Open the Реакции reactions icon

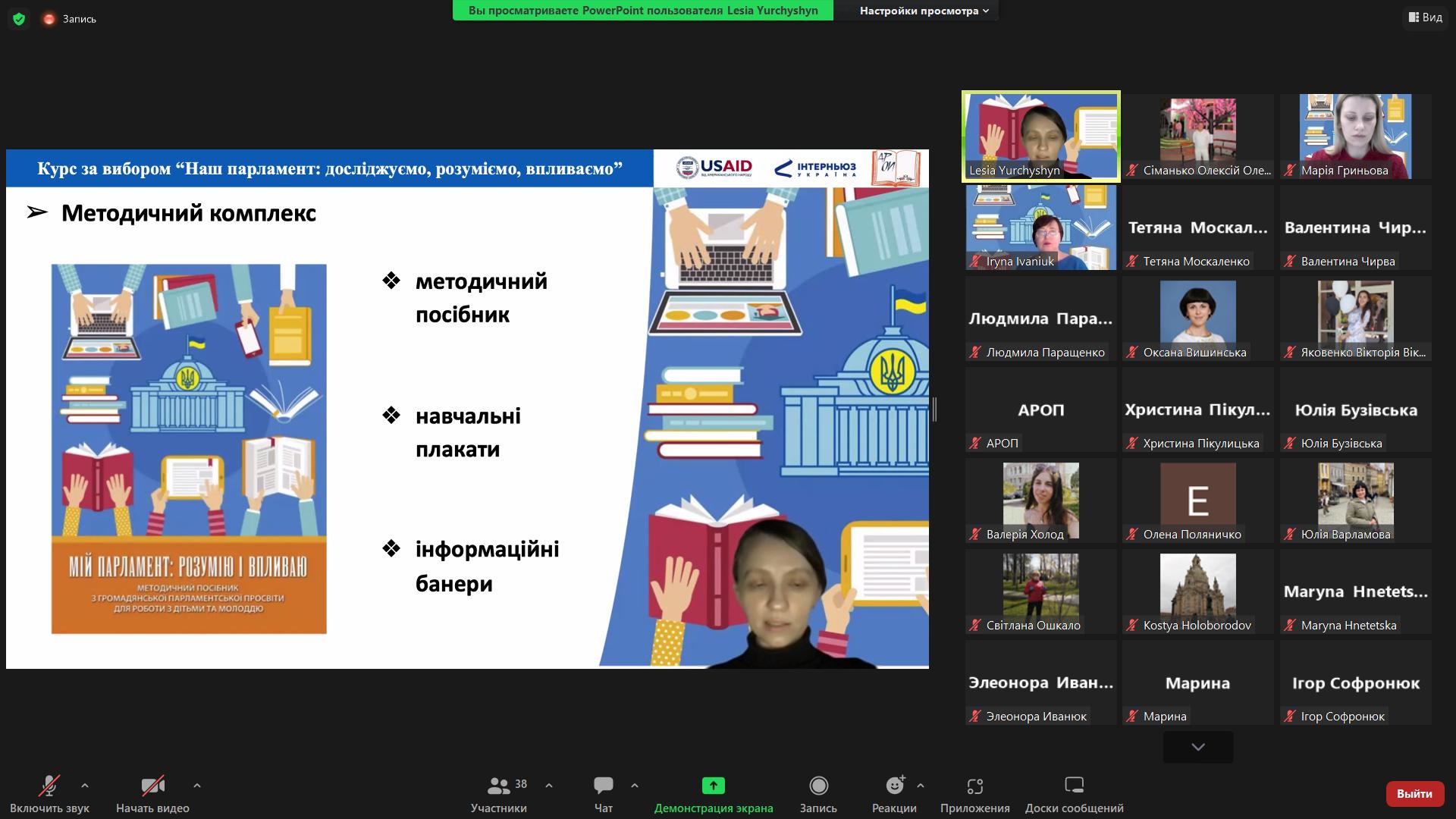click(x=895, y=786)
